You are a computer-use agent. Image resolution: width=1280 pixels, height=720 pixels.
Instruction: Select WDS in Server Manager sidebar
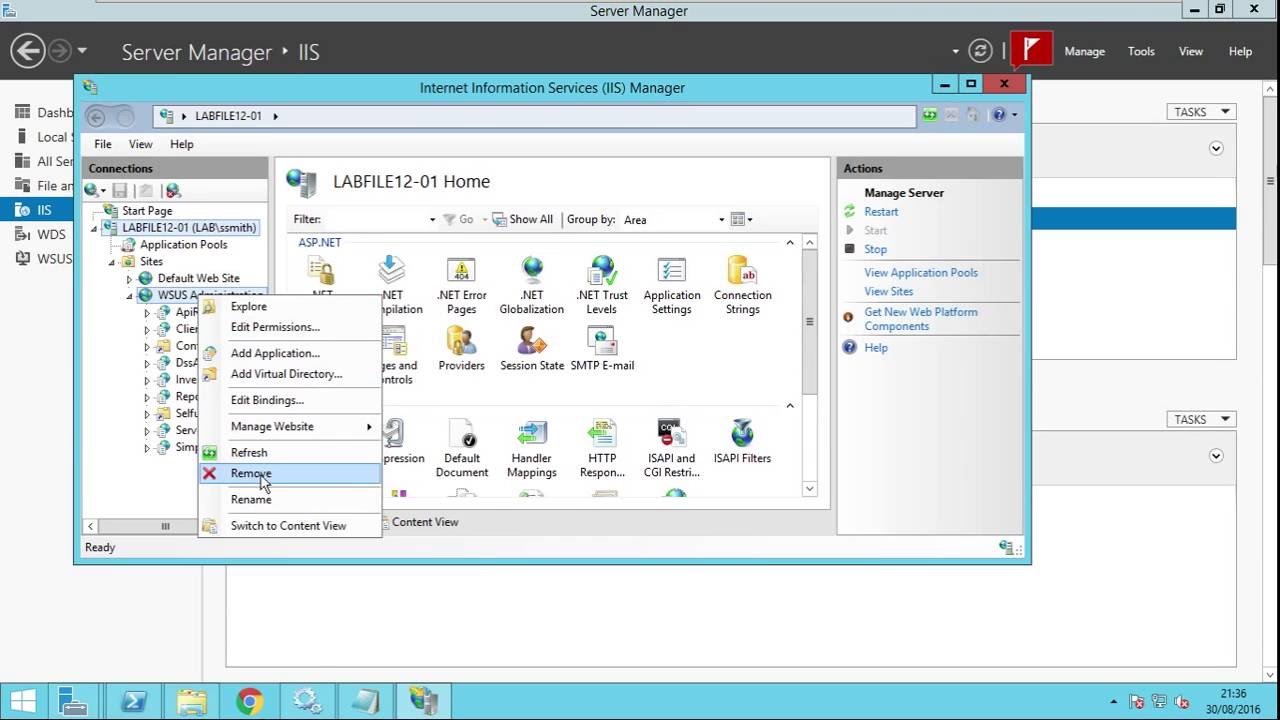click(x=51, y=234)
